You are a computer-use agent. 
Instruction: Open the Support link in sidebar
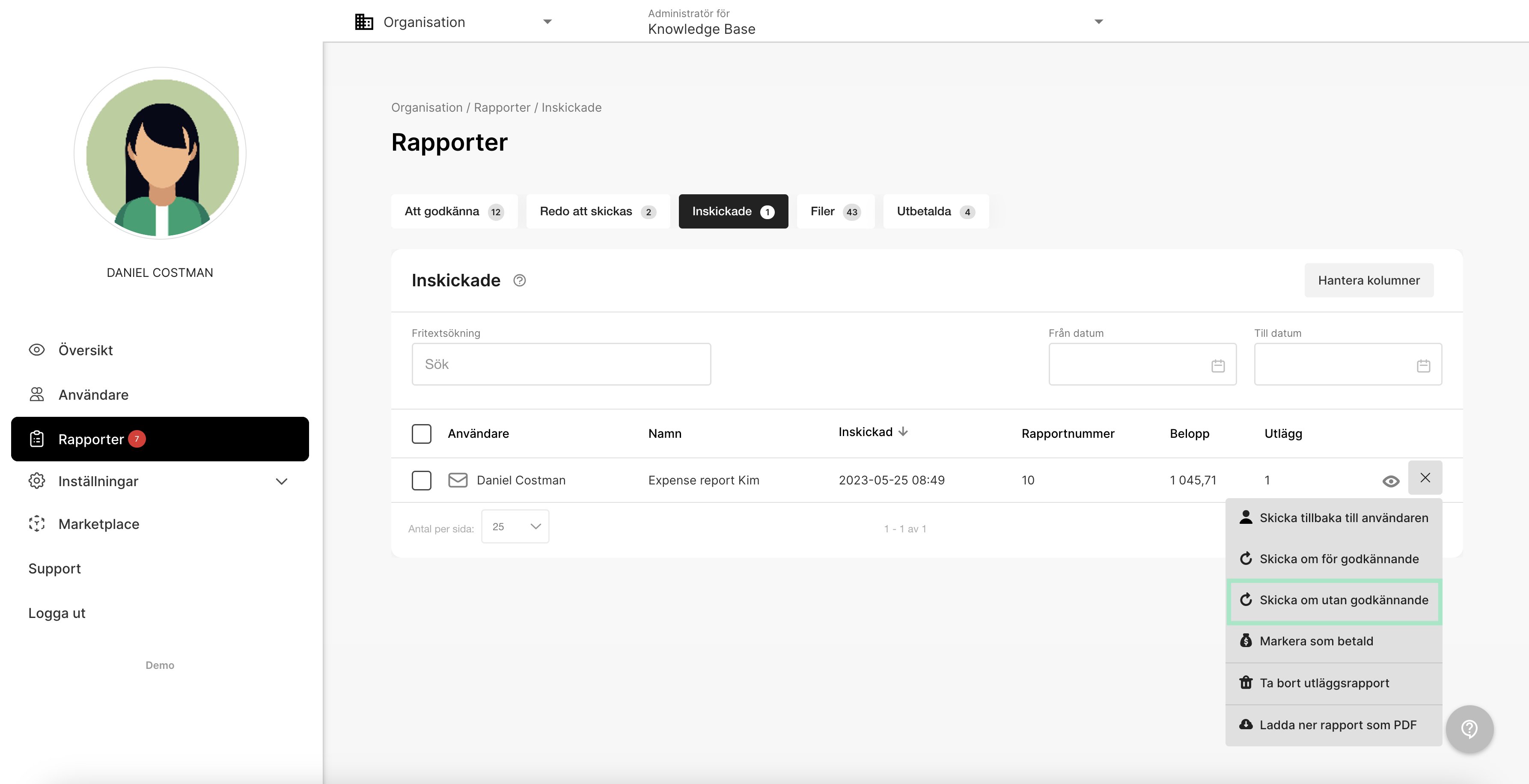[x=55, y=568]
